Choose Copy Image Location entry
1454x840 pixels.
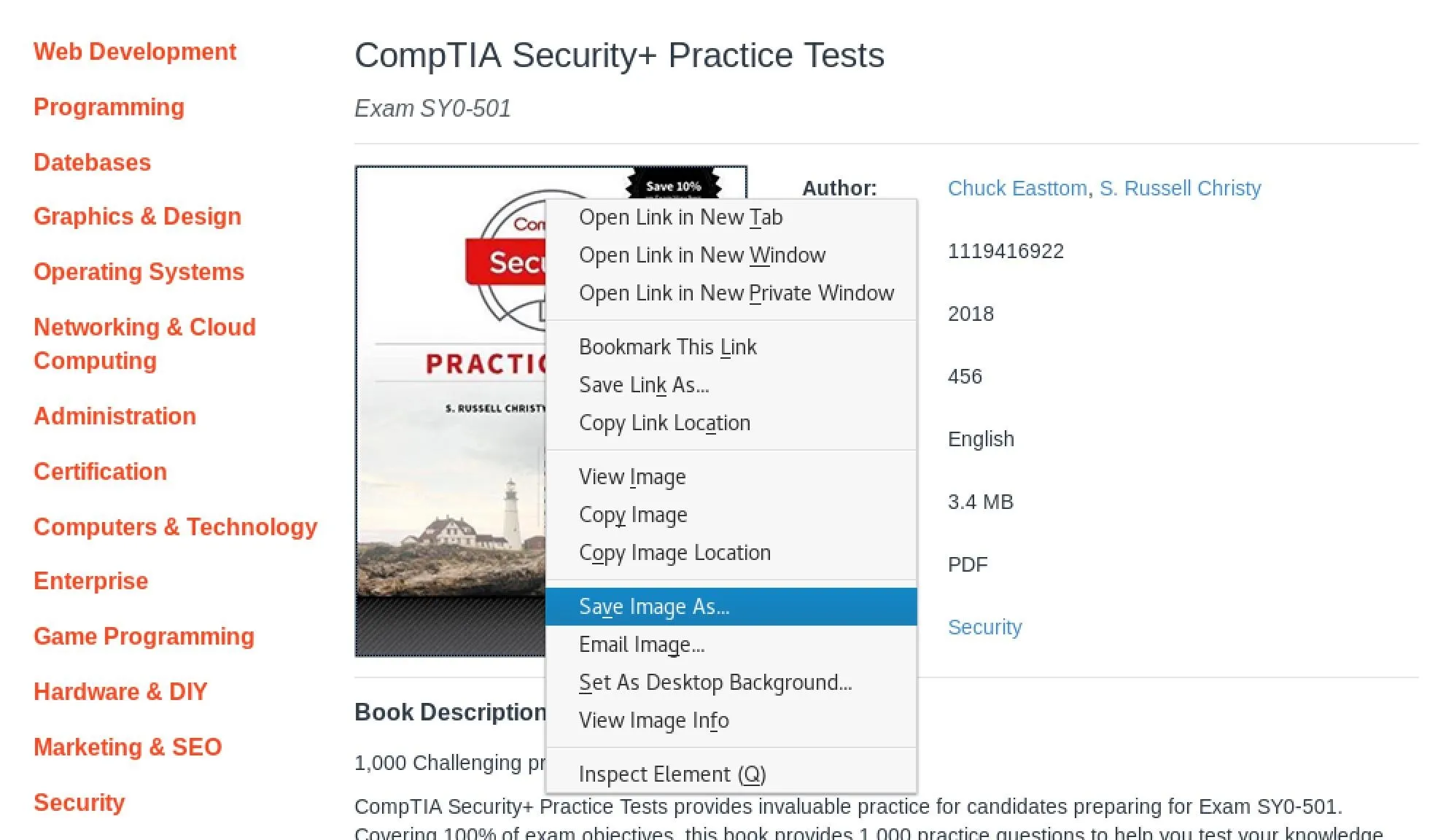(x=731, y=553)
